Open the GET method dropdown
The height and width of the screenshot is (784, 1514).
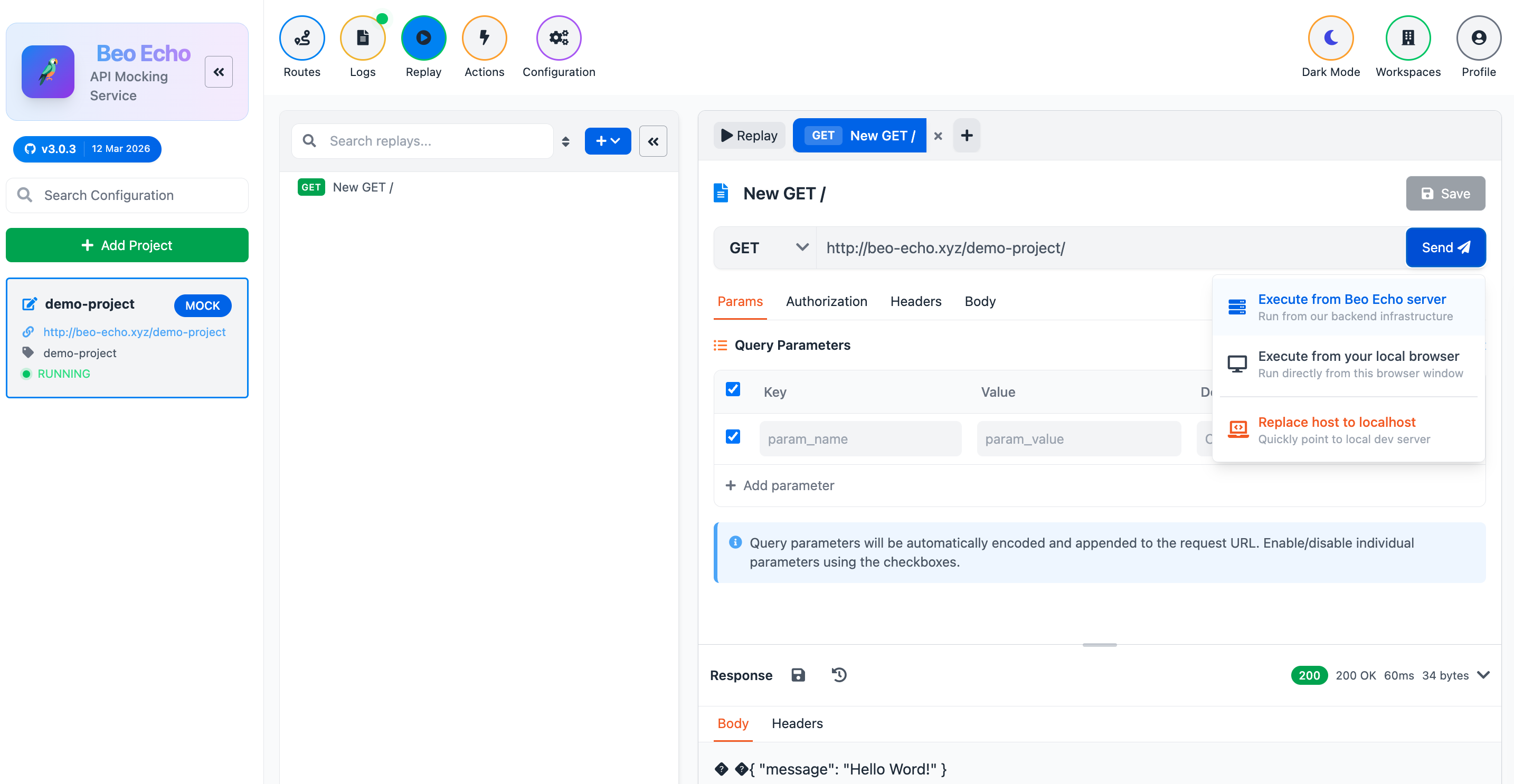point(767,248)
